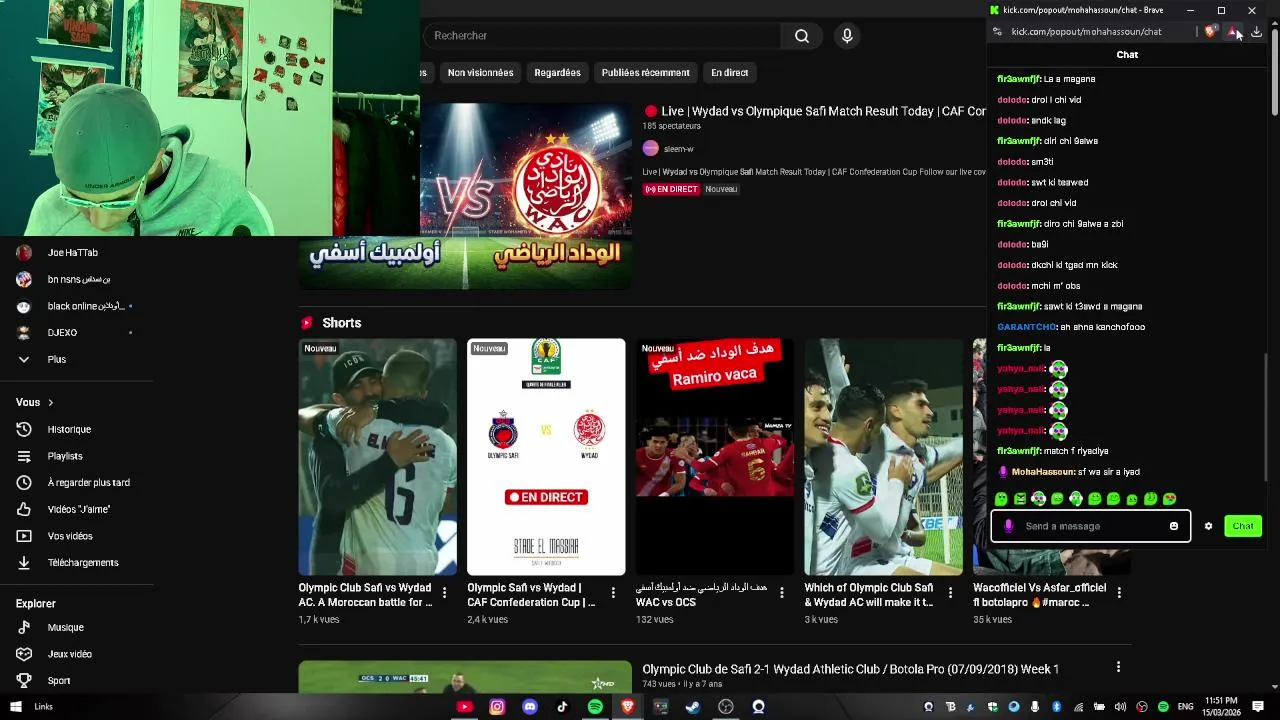Open the Wydad vs Olympique Safi live thumbnail
The height and width of the screenshot is (720, 1280).
point(465,196)
